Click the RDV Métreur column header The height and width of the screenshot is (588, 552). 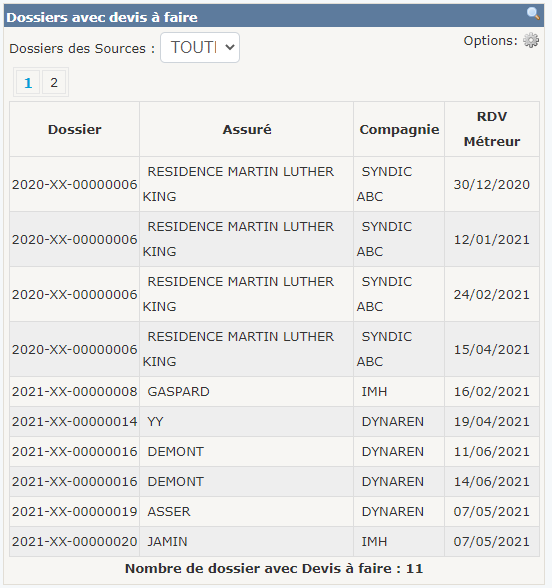492,129
